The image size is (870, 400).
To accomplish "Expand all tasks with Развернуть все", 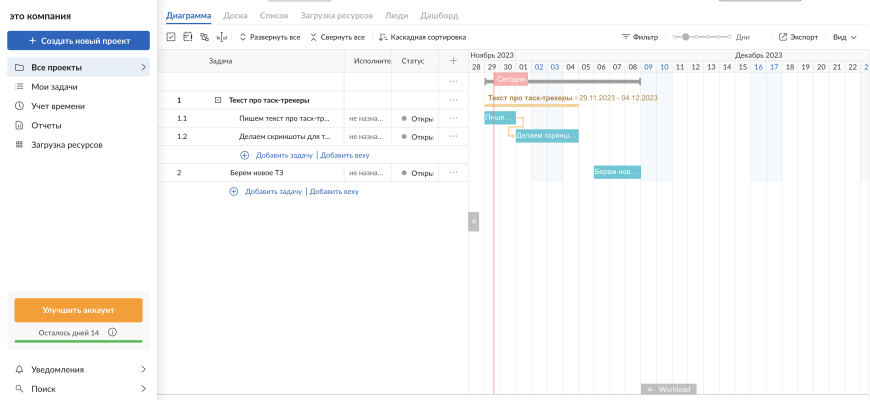I will pos(269,37).
